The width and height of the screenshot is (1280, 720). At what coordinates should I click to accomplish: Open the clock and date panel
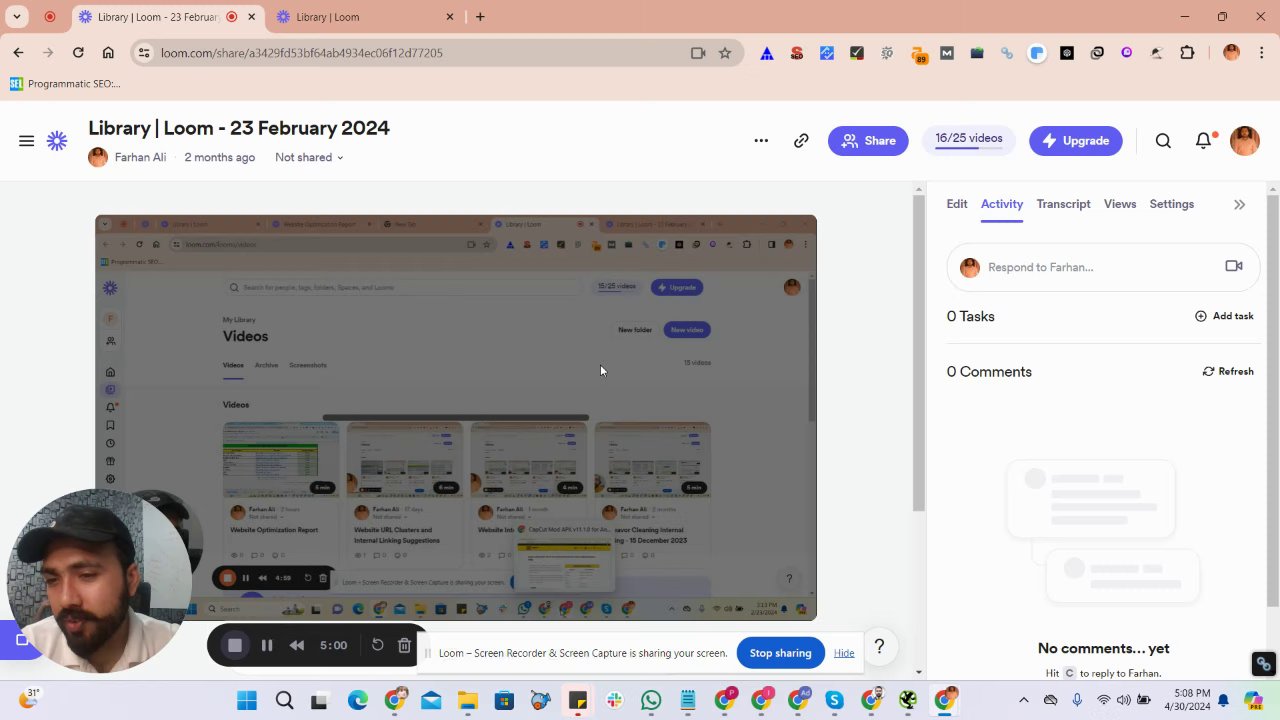click(x=1191, y=700)
